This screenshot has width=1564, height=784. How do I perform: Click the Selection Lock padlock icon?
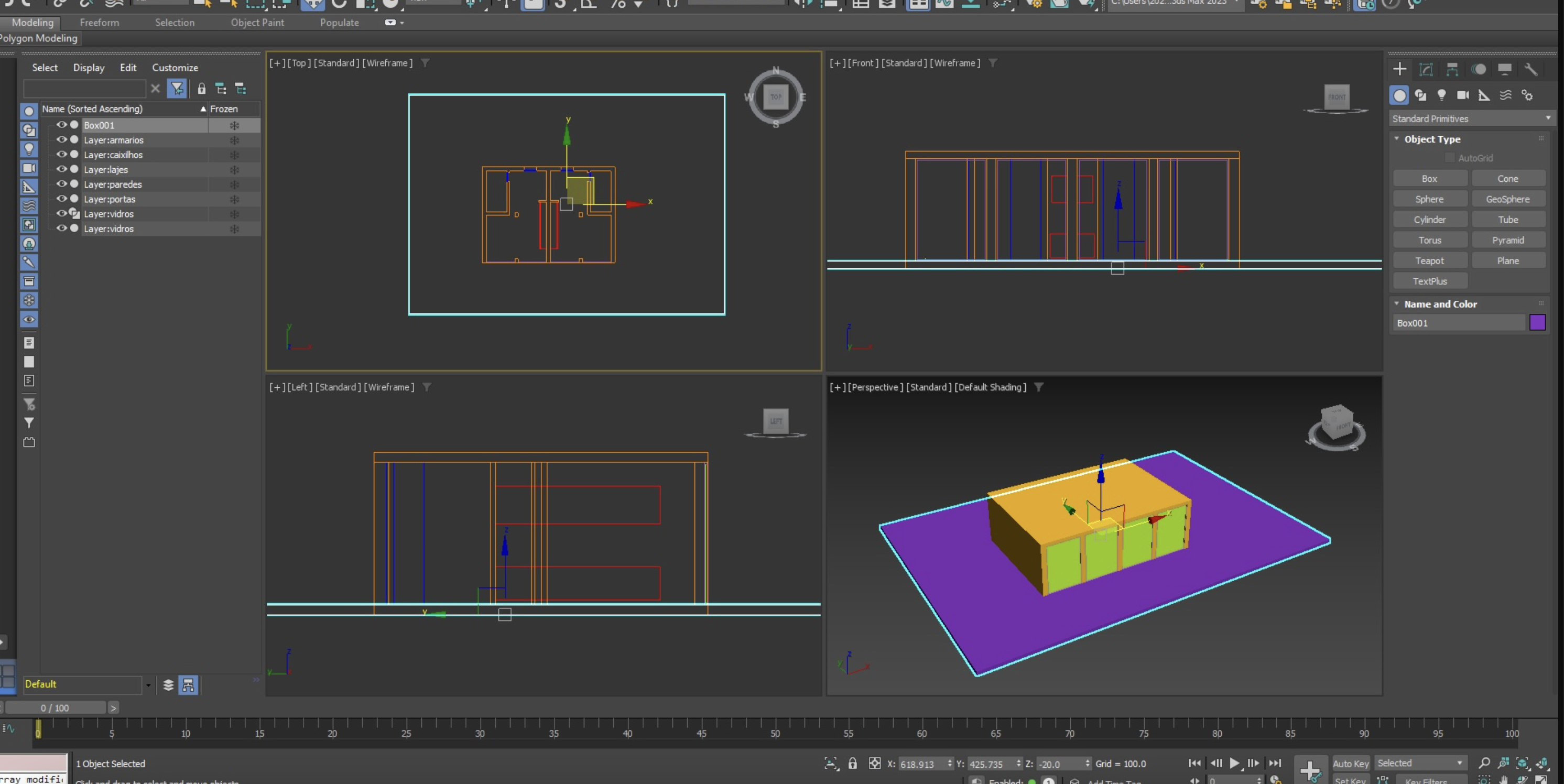pyautogui.click(x=852, y=764)
